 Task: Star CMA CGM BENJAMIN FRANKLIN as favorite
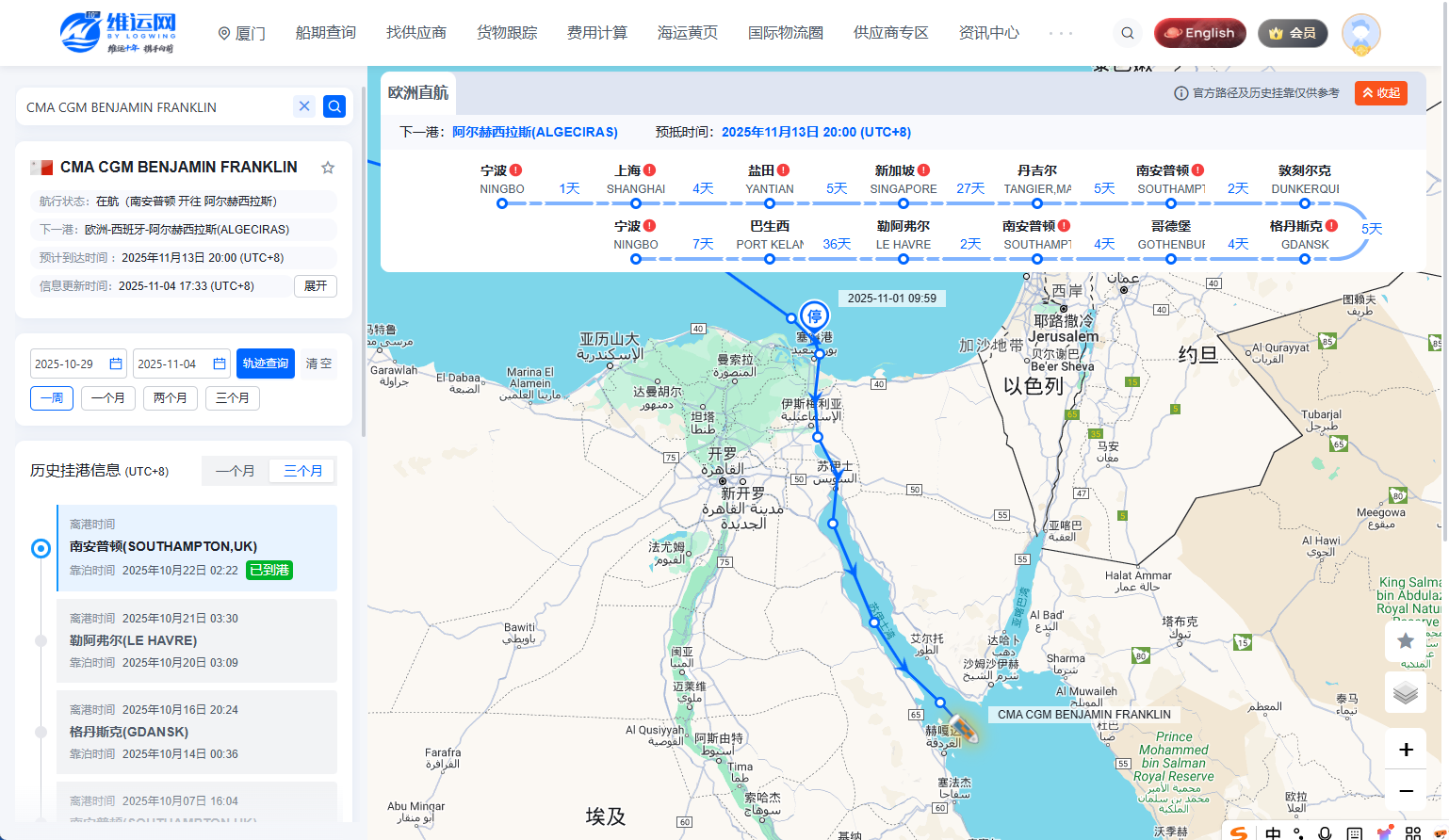pos(328,168)
